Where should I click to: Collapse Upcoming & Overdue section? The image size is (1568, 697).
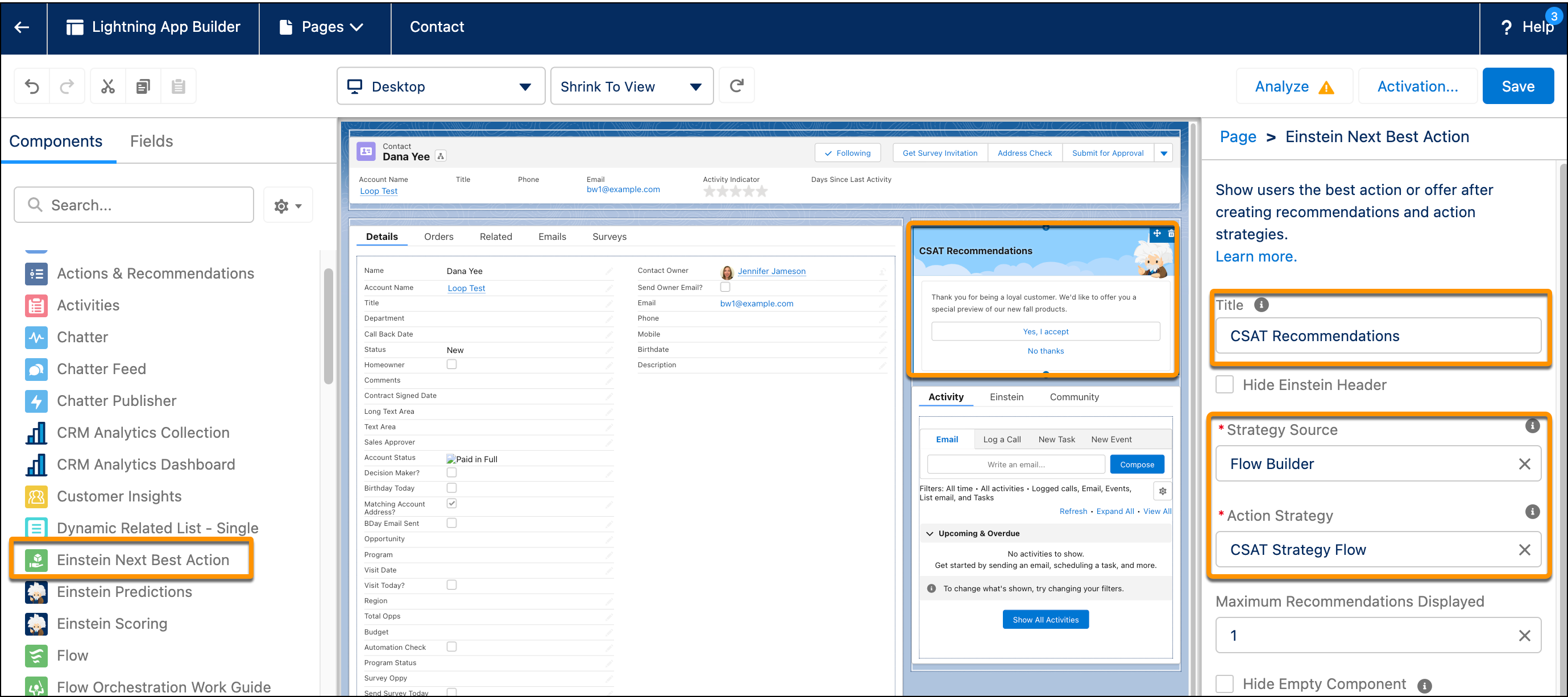tap(930, 534)
